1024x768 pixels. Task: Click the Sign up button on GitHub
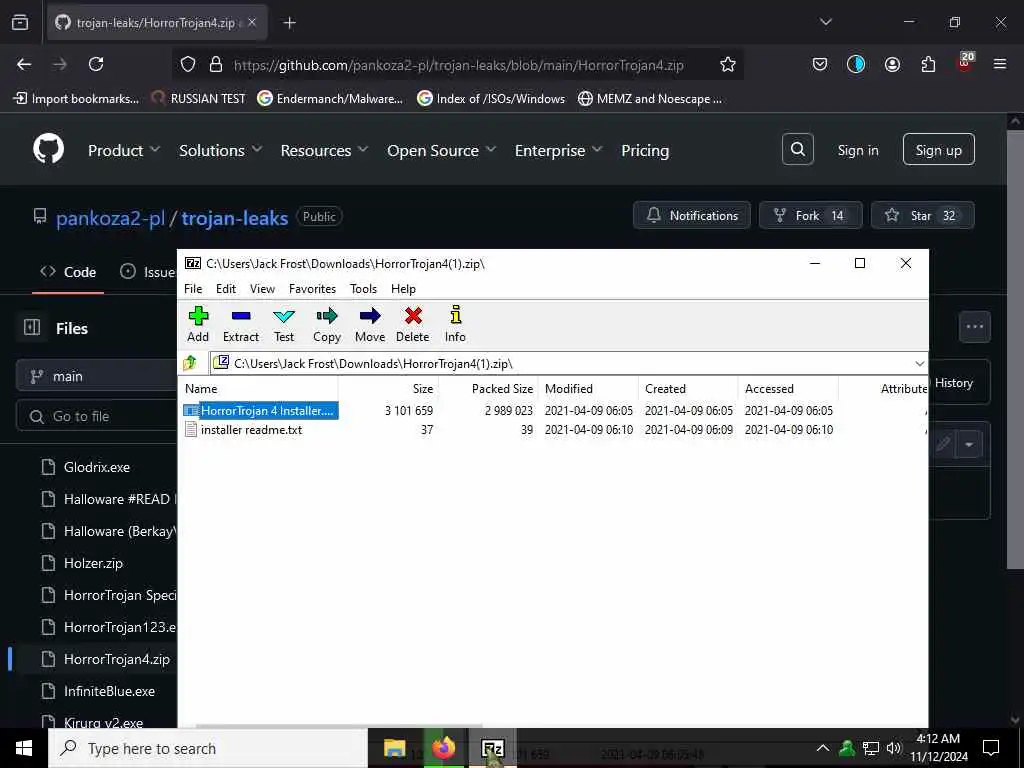tap(938, 150)
